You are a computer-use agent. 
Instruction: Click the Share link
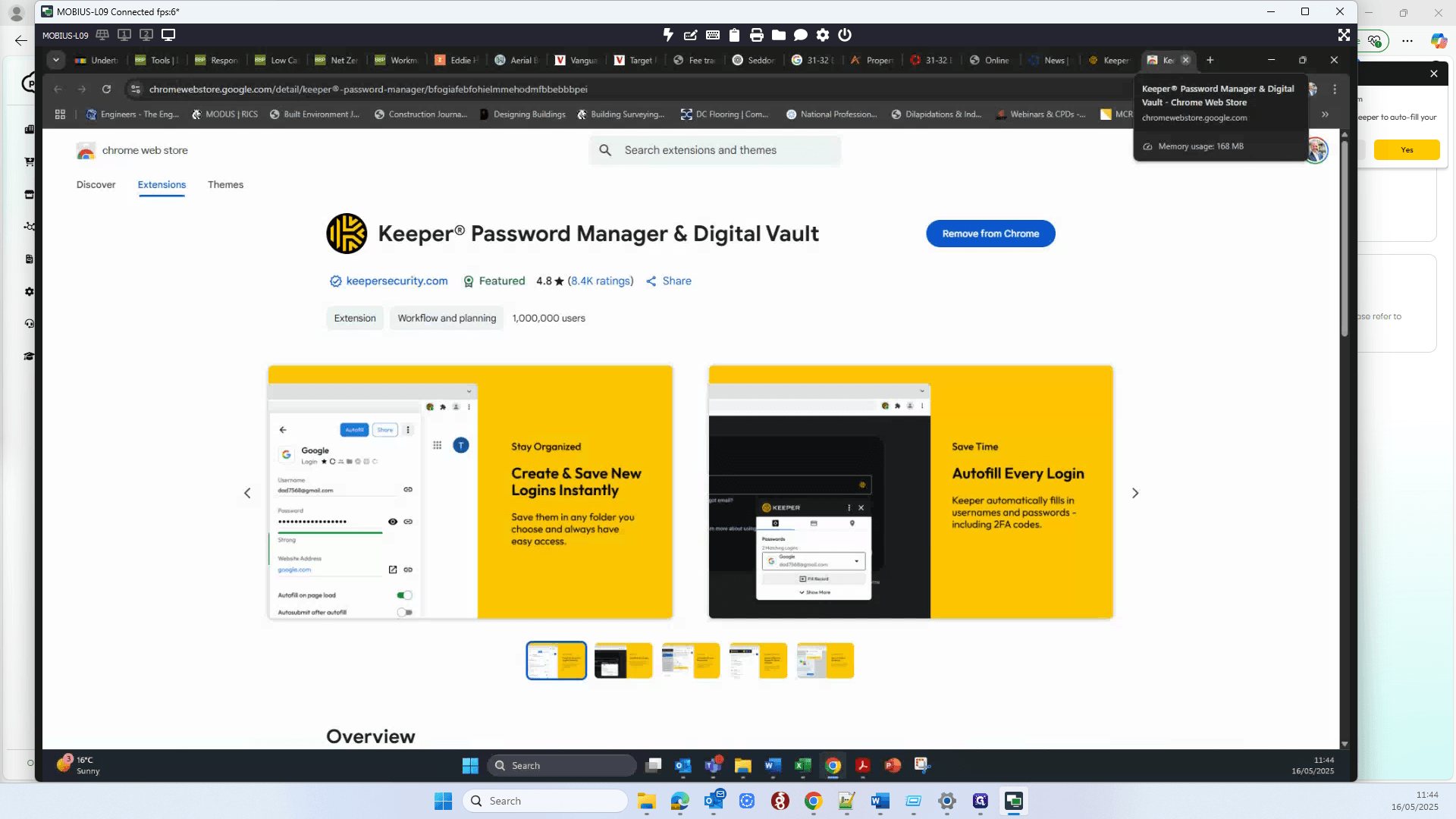pos(669,281)
